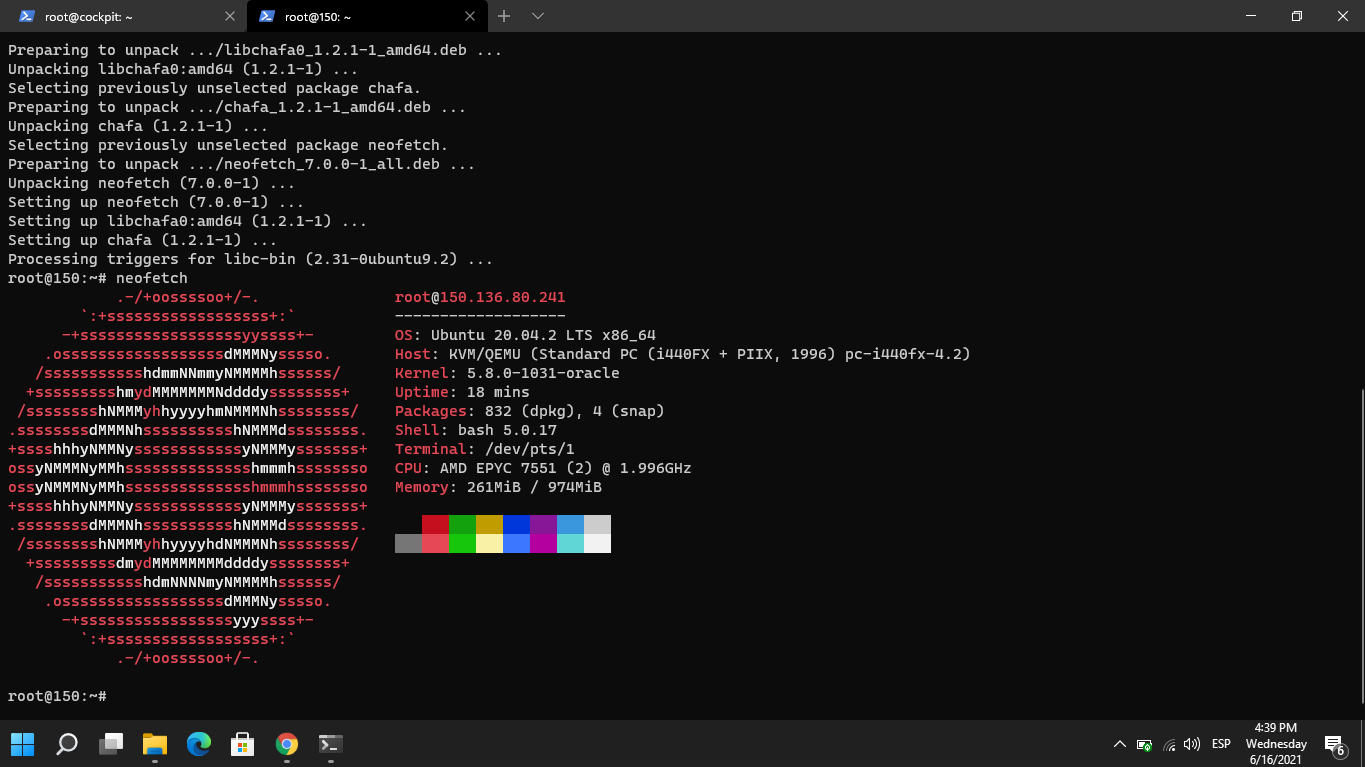Close the root@cockpit tab
Viewport: 1365px width, 767px height.
[x=229, y=16]
